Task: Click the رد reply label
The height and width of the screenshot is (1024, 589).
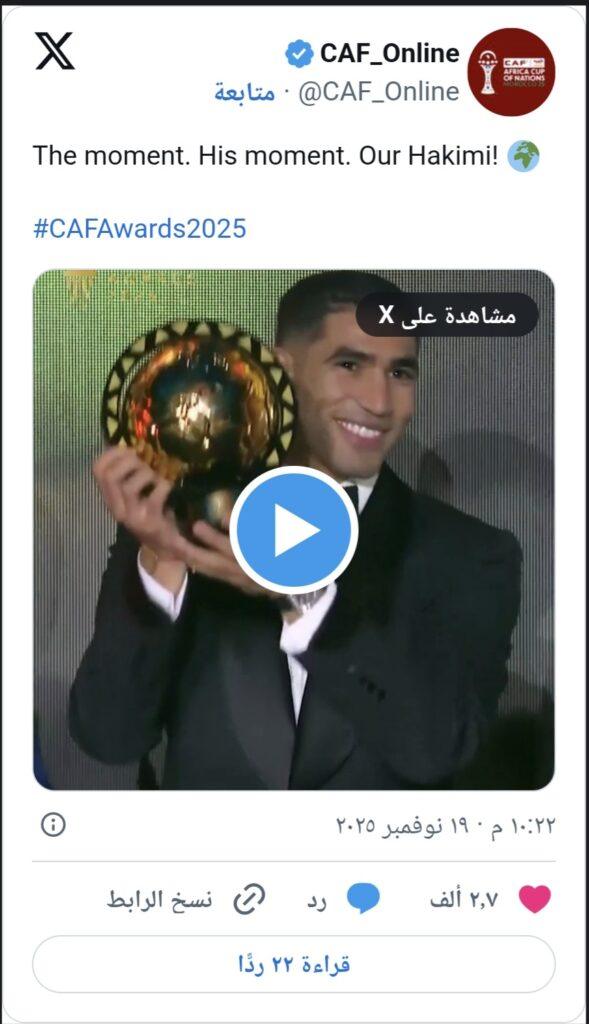Action: tap(317, 901)
